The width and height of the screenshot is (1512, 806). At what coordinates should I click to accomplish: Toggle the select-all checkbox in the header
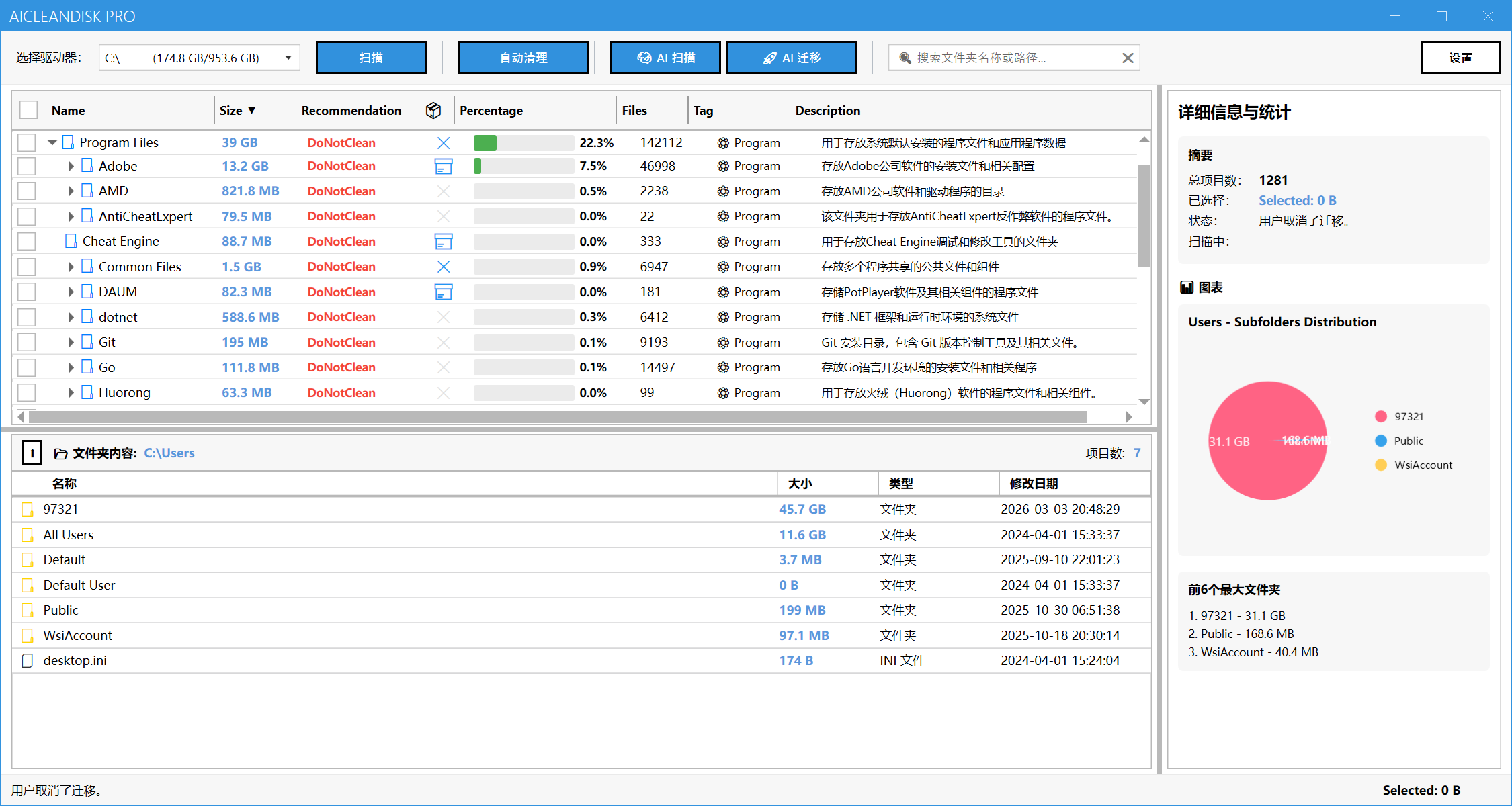click(28, 109)
